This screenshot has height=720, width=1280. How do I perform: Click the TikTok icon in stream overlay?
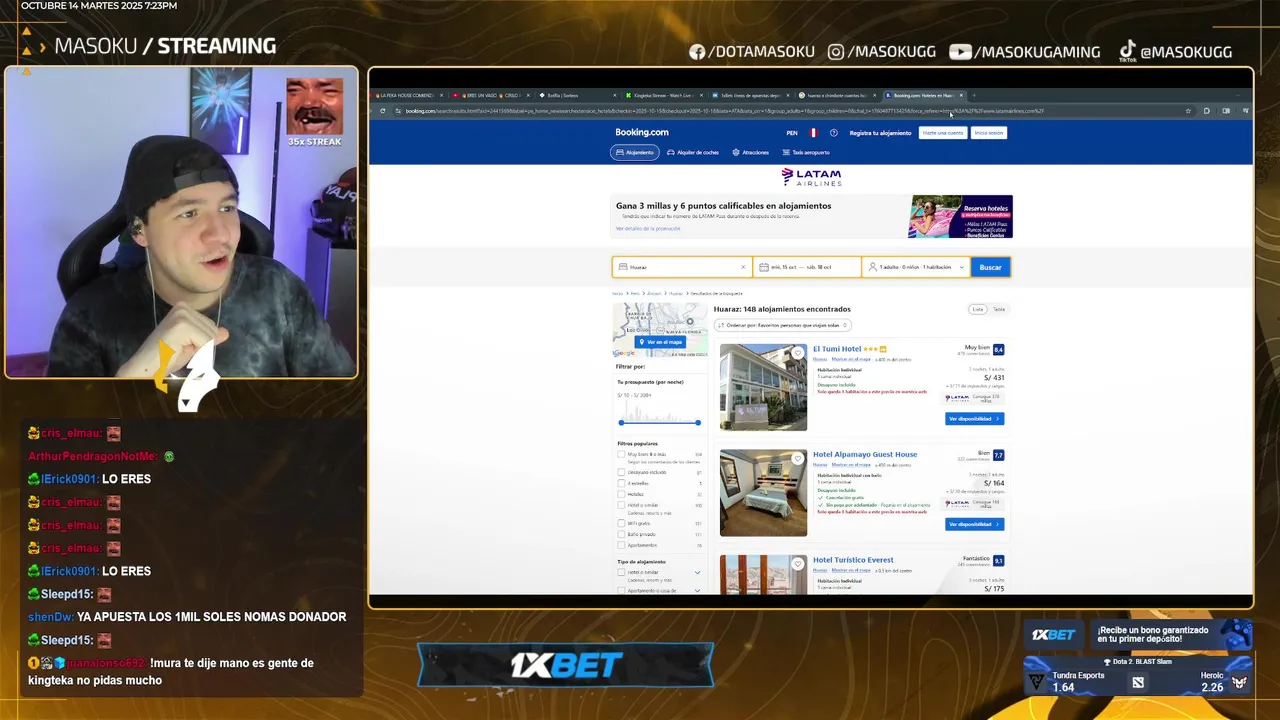[1127, 51]
